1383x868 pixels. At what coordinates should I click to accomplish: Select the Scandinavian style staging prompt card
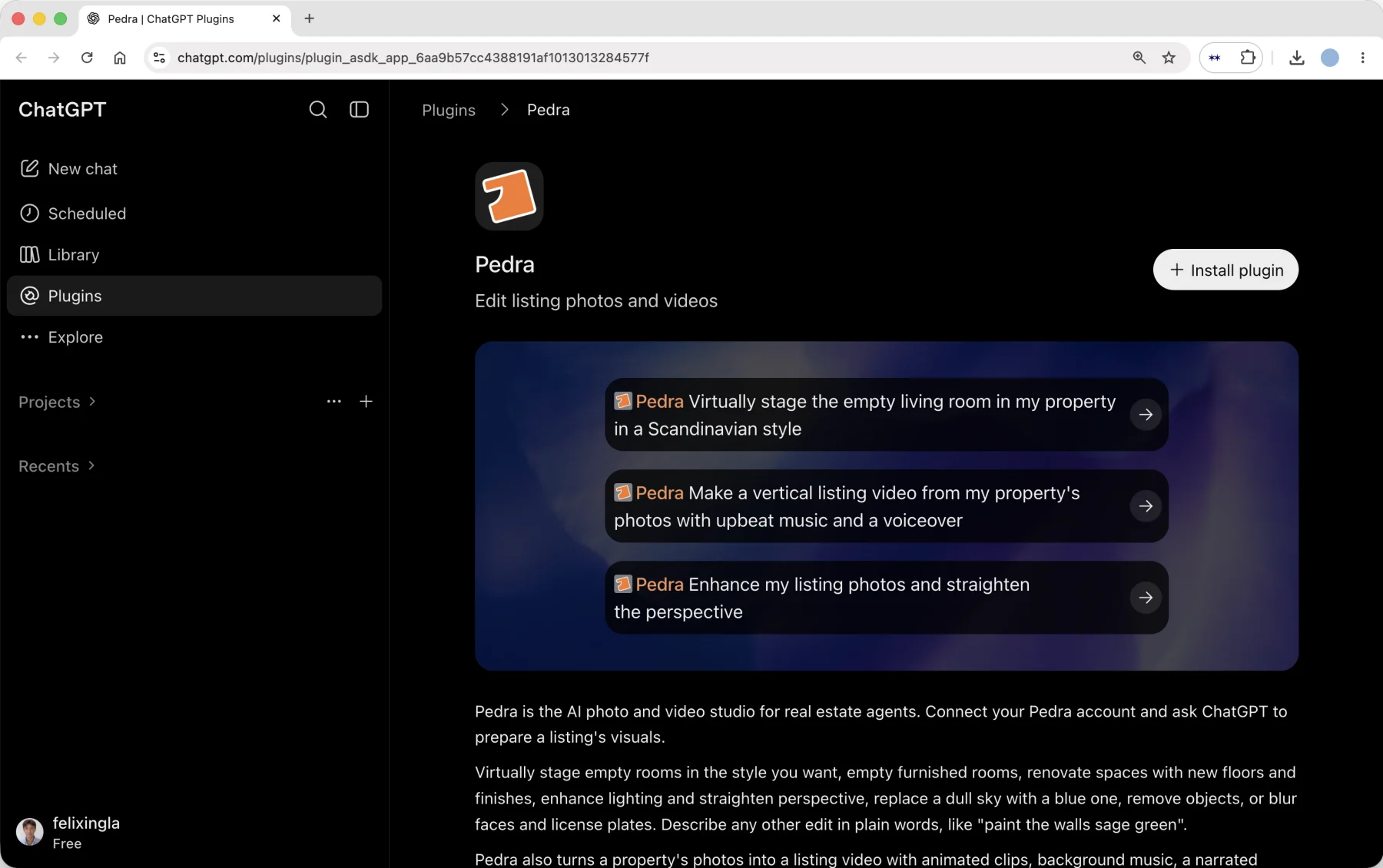pyautogui.click(x=887, y=415)
